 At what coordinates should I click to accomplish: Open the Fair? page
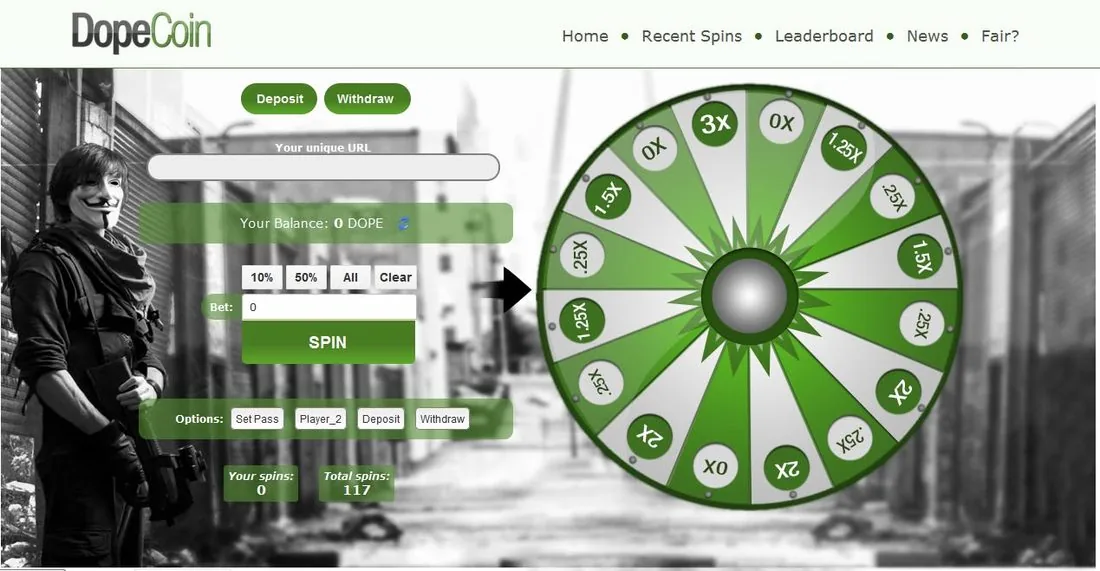(x=1000, y=36)
